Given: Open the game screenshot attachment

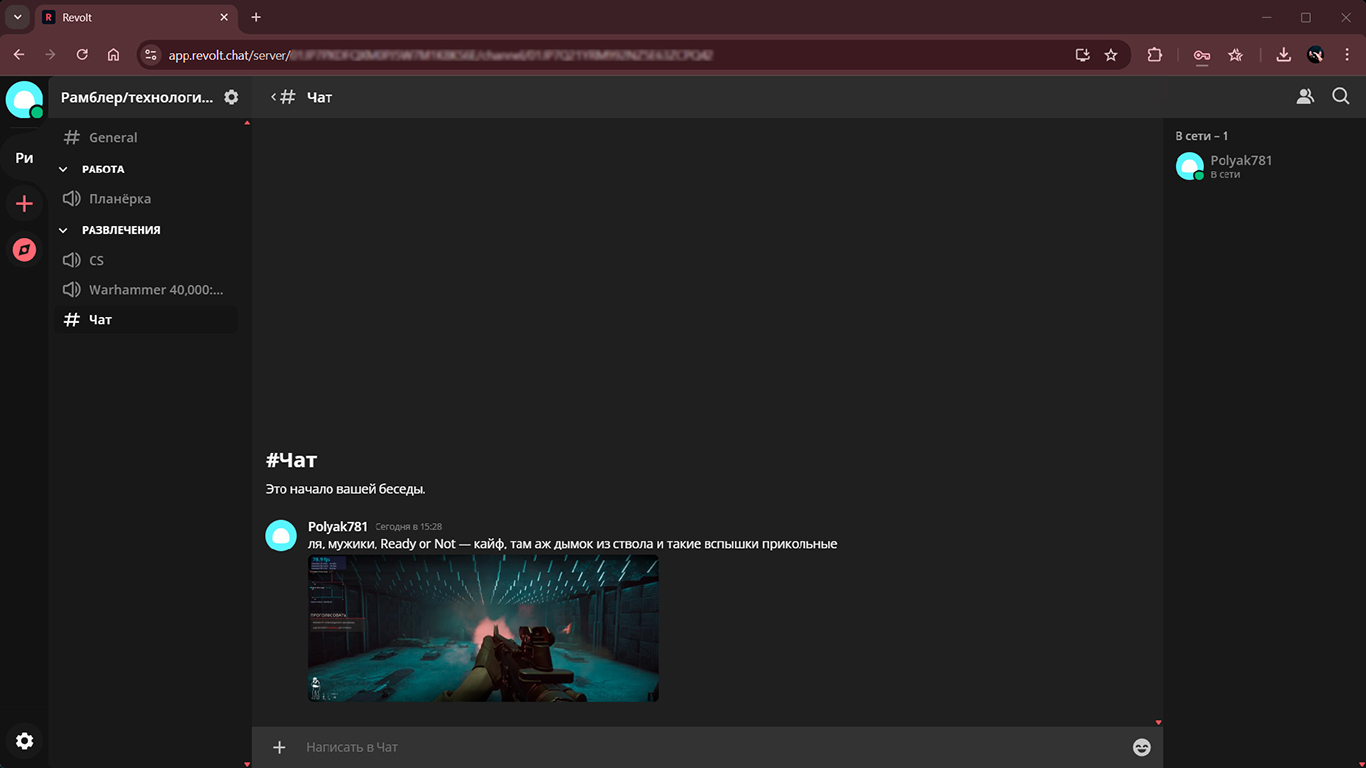Looking at the screenshot, I should [x=483, y=628].
